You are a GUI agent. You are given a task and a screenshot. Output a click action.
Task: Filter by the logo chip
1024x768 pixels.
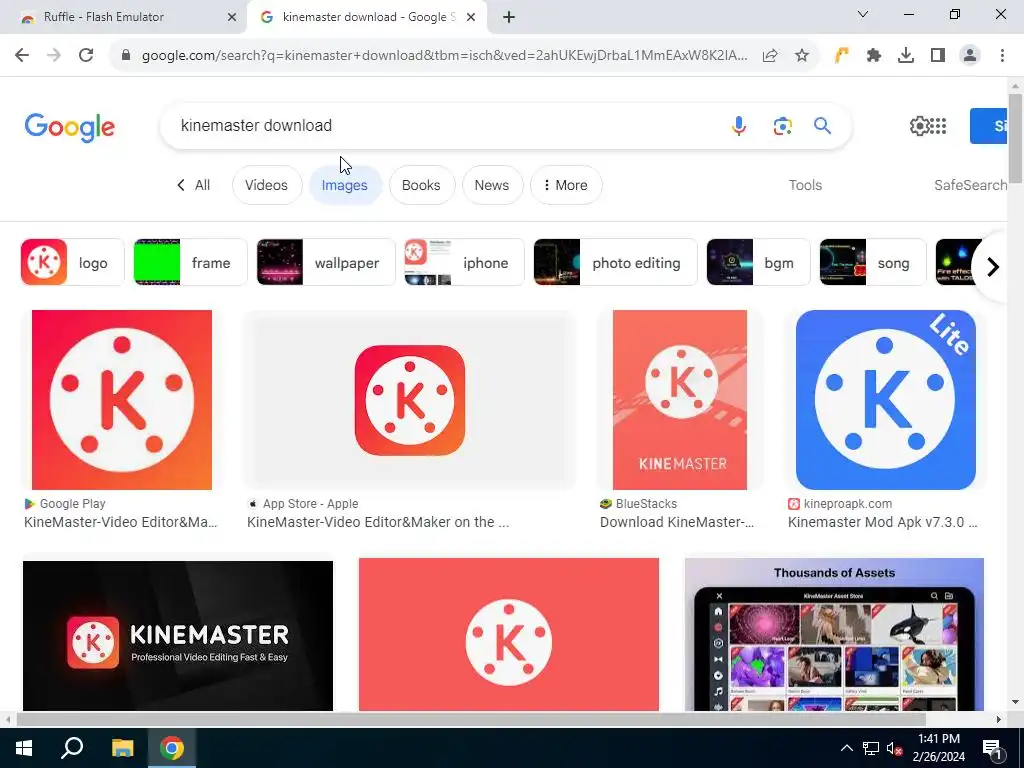(72, 263)
